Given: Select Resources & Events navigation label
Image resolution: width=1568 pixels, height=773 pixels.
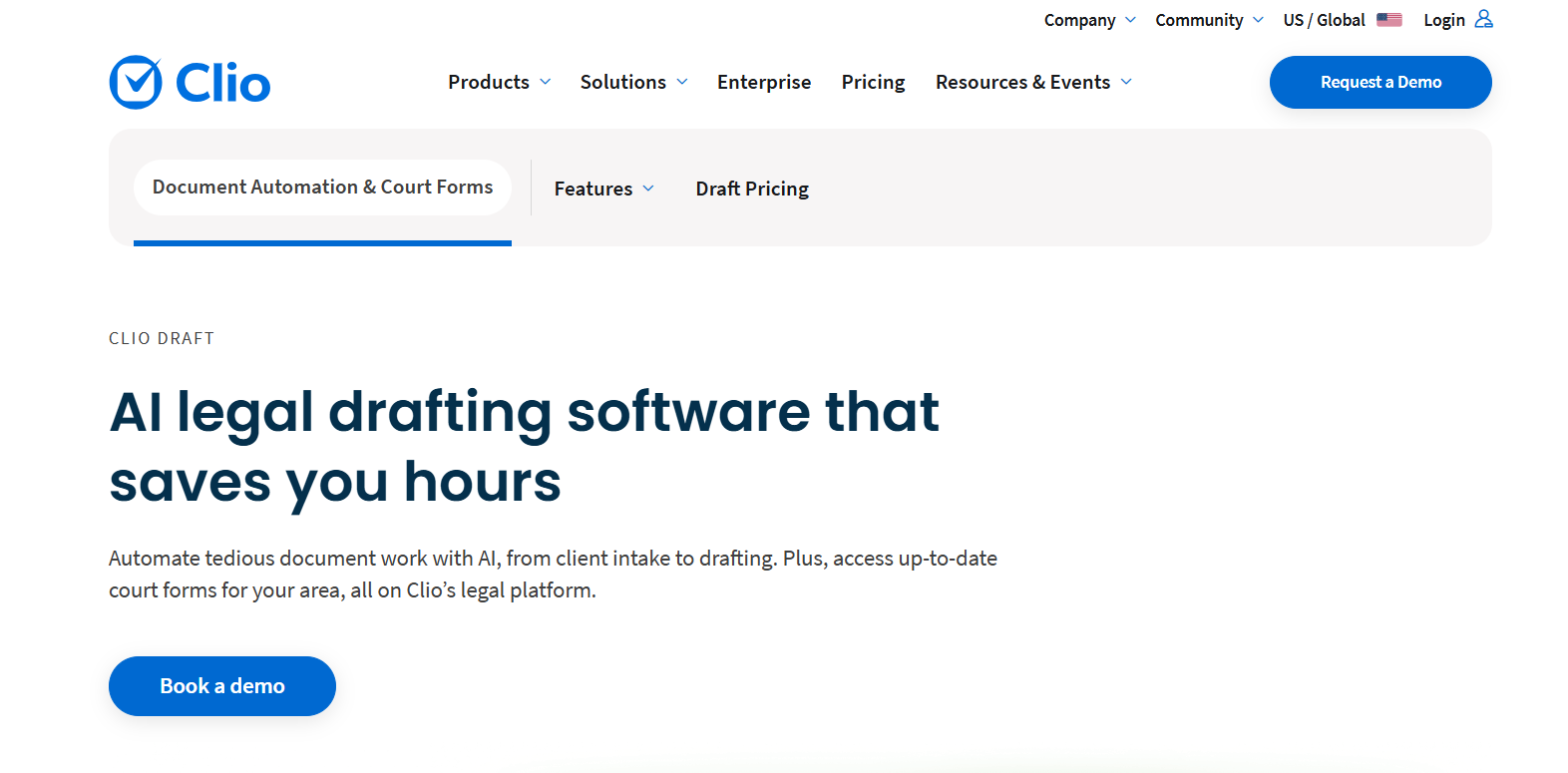Looking at the screenshot, I should pos(1022,82).
